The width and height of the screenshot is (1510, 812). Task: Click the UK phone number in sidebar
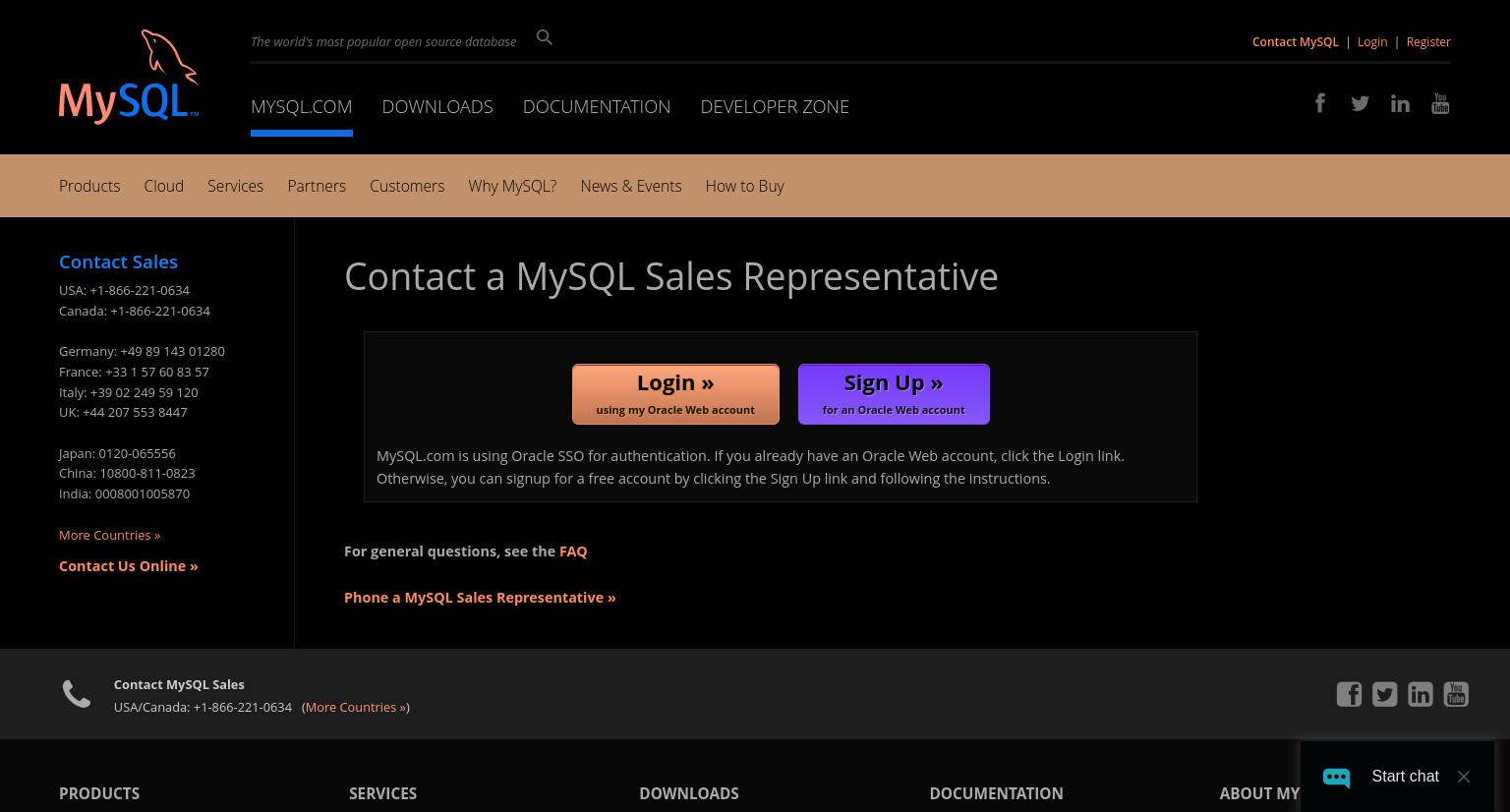click(135, 412)
